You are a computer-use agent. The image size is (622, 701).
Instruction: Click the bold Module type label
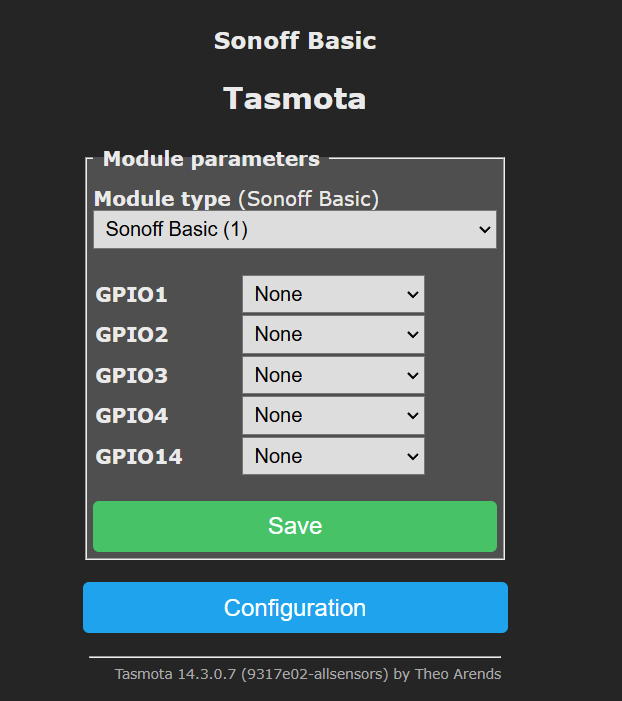point(162,198)
